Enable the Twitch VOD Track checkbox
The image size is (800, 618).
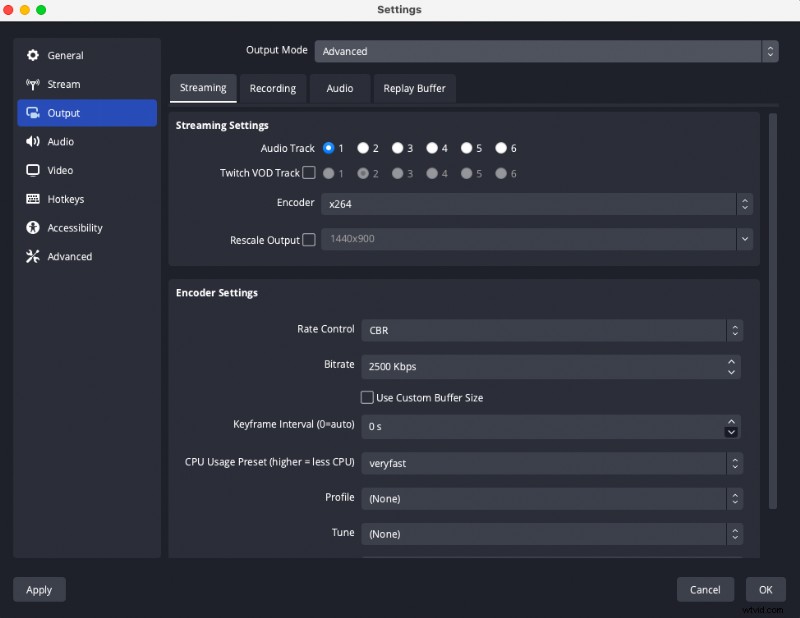tap(311, 172)
